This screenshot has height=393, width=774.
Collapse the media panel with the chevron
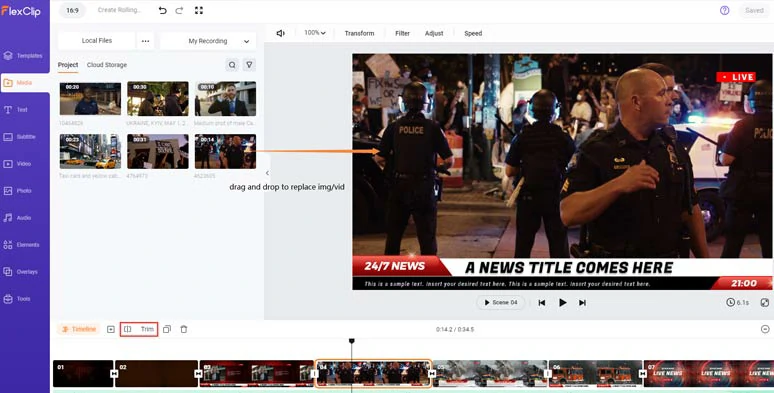click(267, 173)
